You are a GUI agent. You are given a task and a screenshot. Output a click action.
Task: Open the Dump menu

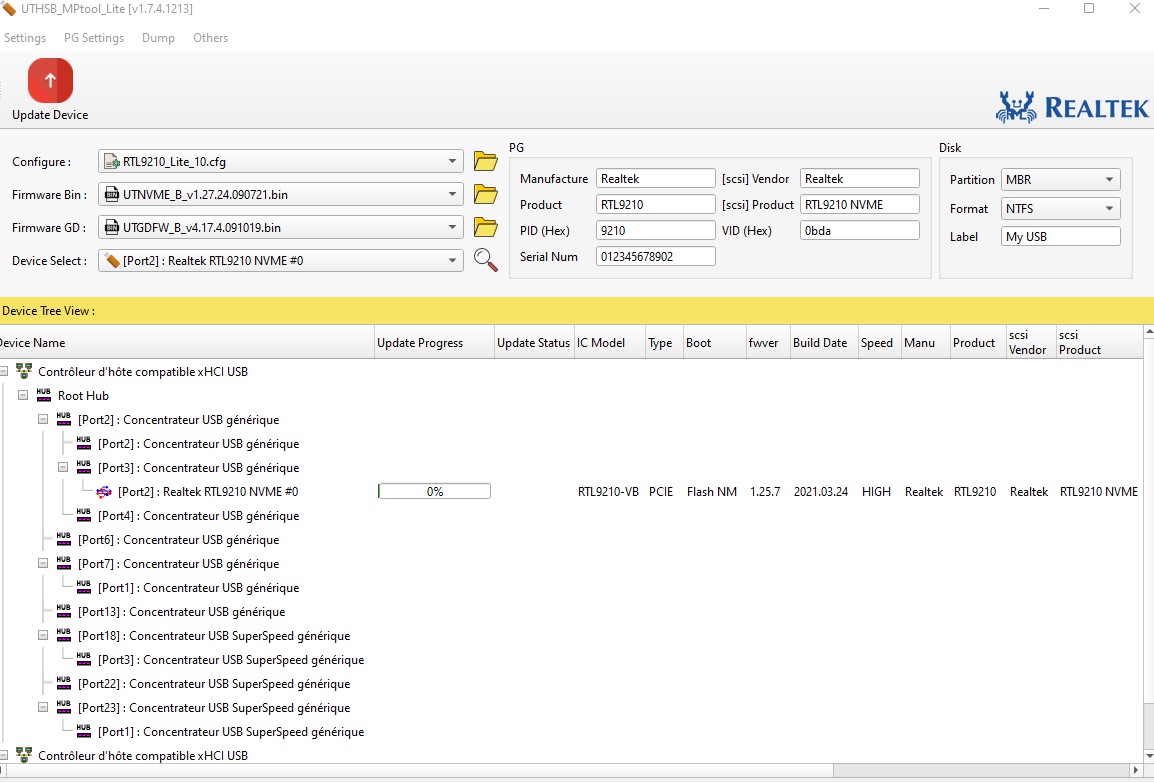158,38
